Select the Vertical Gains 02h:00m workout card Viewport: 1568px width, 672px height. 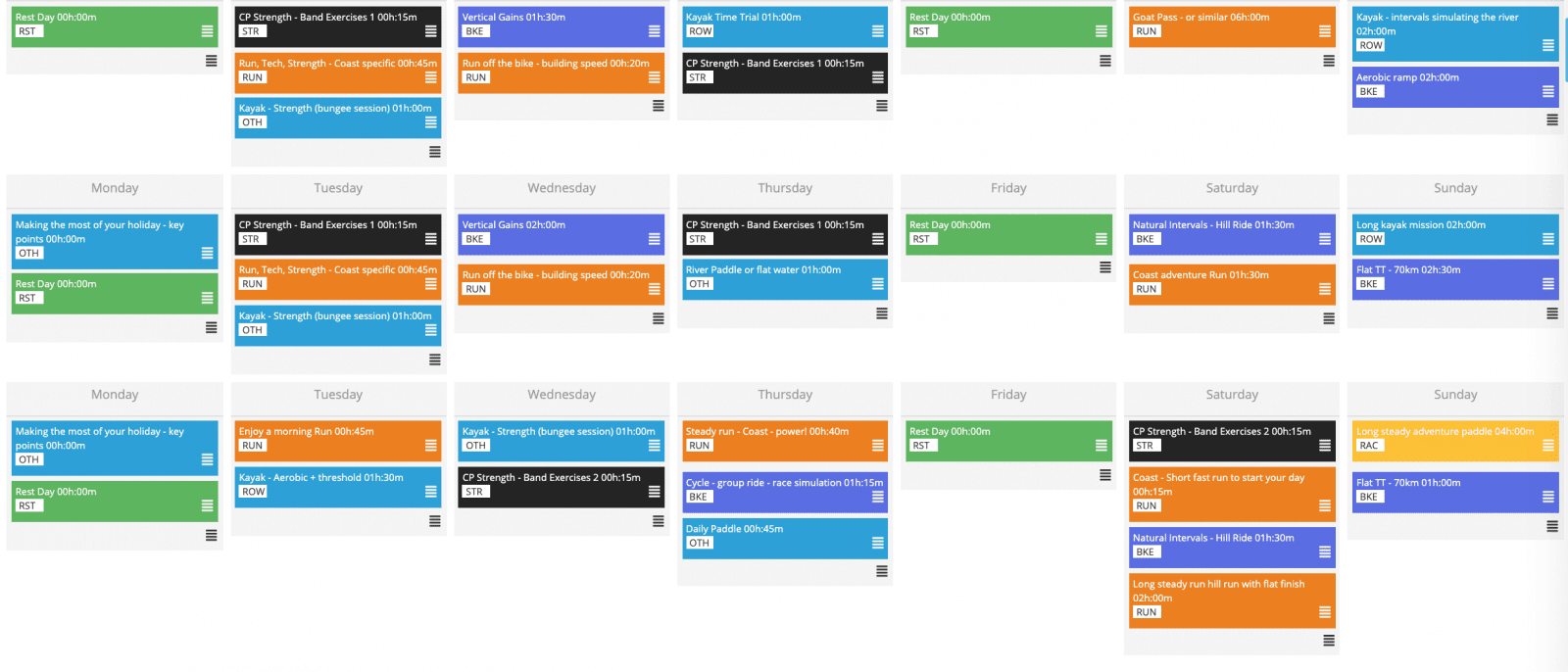(562, 234)
